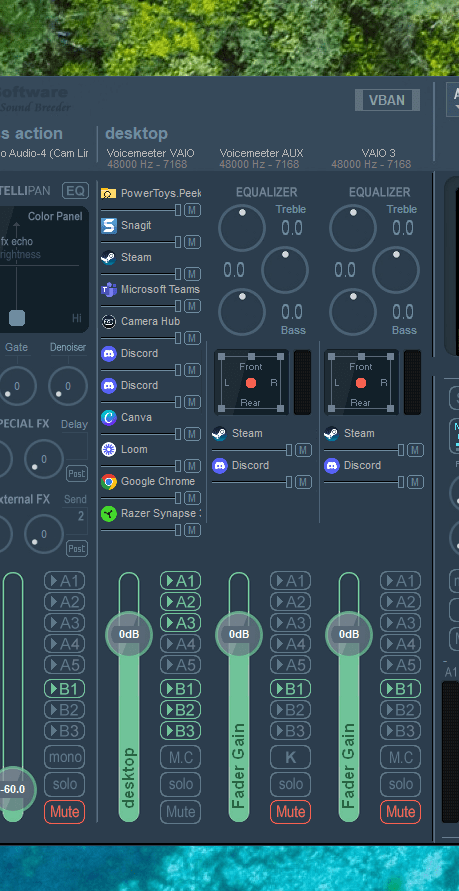The width and height of the screenshot is (459, 891).
Task: Click the Steam icon in the Voicemeeter AUX strip
Action: 219,434
